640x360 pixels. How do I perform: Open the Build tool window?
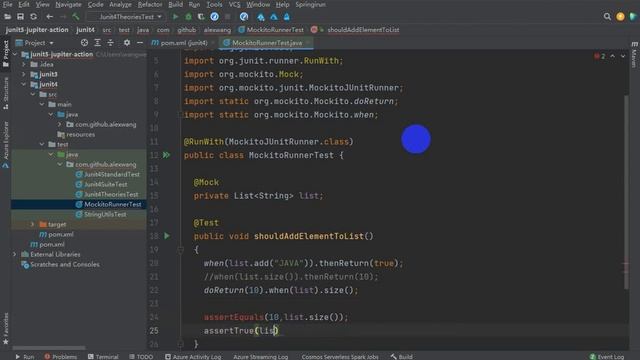click(401, 356)
